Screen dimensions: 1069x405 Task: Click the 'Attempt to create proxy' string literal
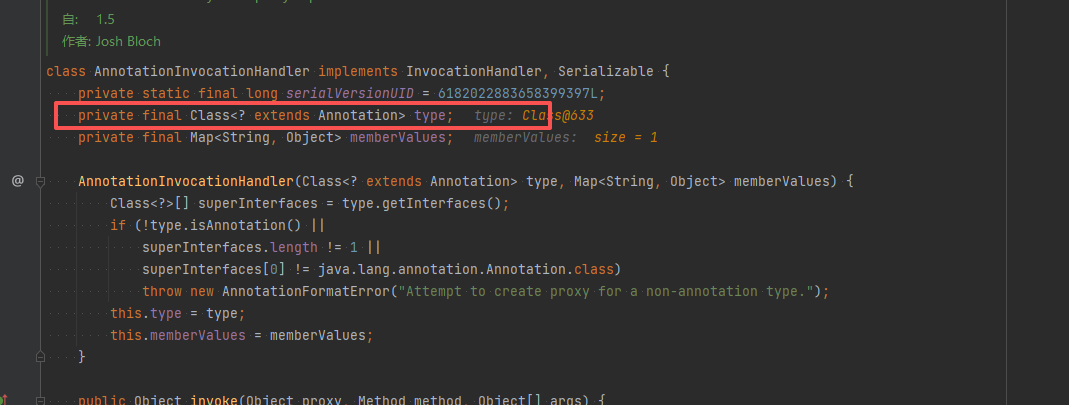point(605,292)
